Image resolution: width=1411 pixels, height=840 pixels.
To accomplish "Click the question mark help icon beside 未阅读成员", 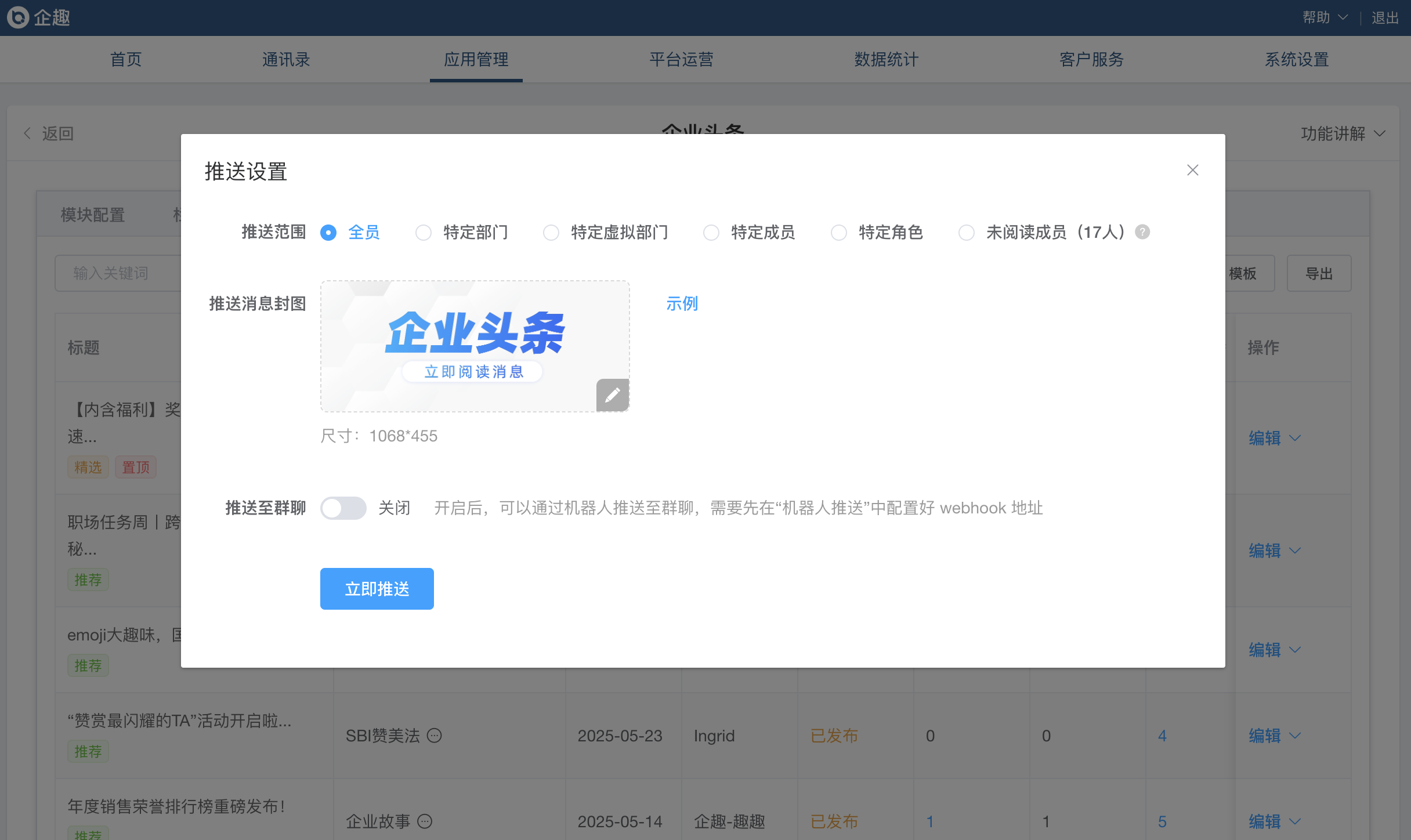I will (1142, 232).
